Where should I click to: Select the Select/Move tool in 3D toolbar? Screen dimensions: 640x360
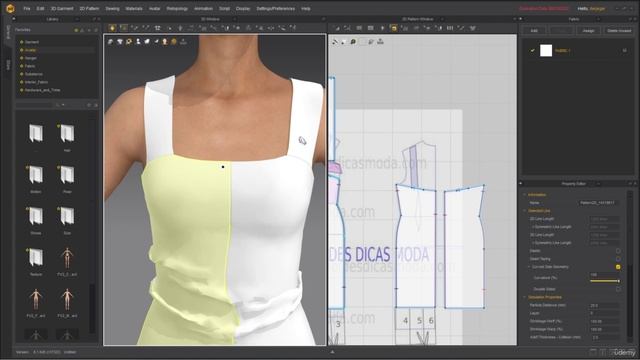[x=123, y=28]
